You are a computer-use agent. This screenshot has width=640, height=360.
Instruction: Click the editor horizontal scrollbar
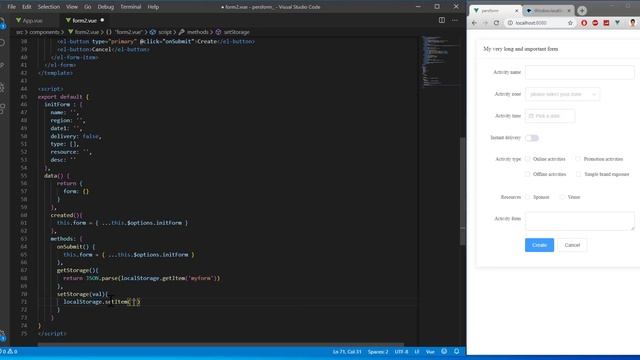220,344
